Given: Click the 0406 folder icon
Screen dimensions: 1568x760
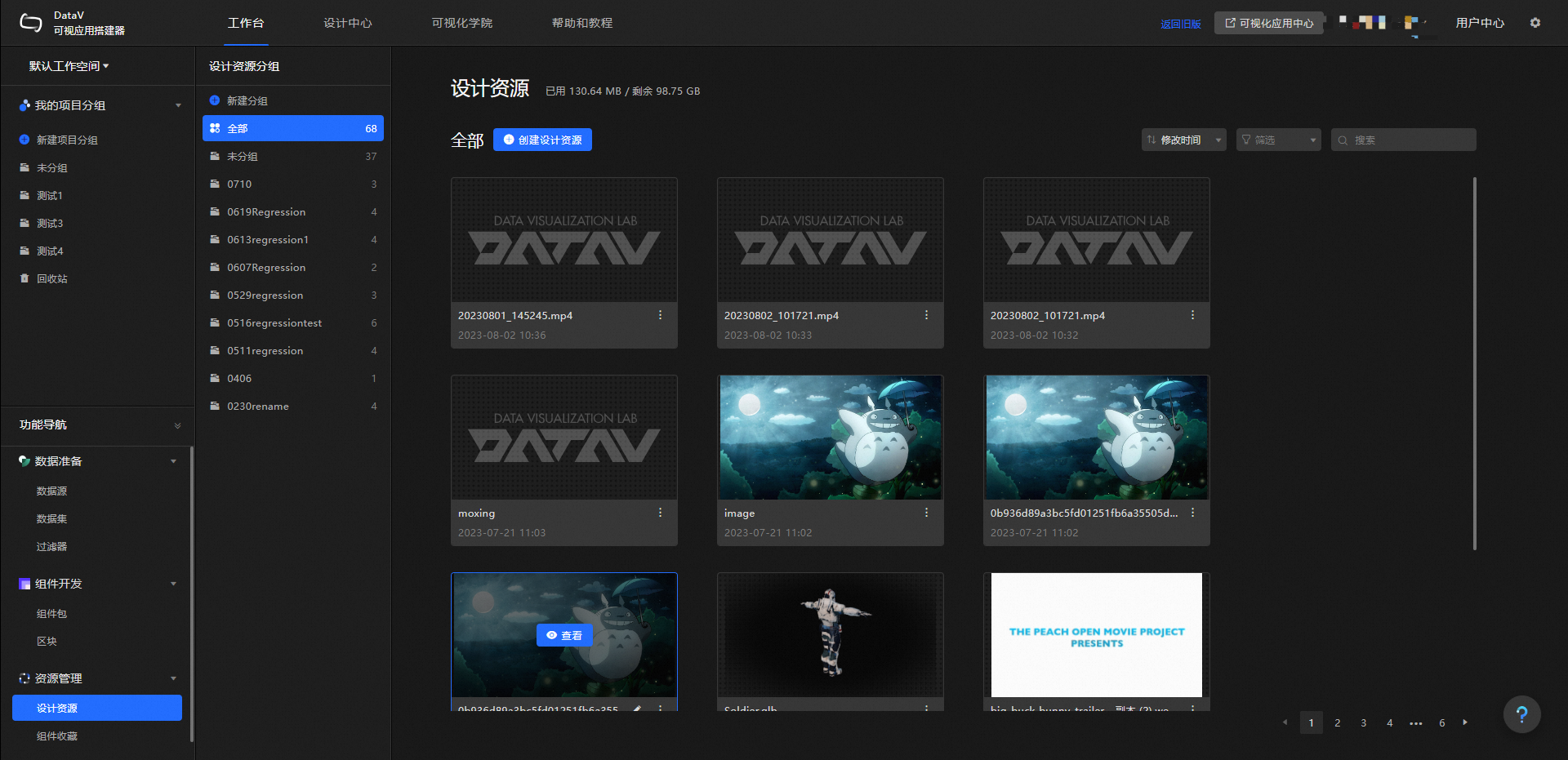Looking at the screenshot, I should [215, 378].
